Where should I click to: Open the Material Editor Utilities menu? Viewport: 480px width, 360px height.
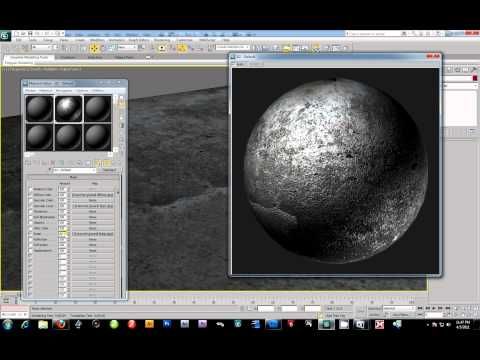[x=98, y=91]
